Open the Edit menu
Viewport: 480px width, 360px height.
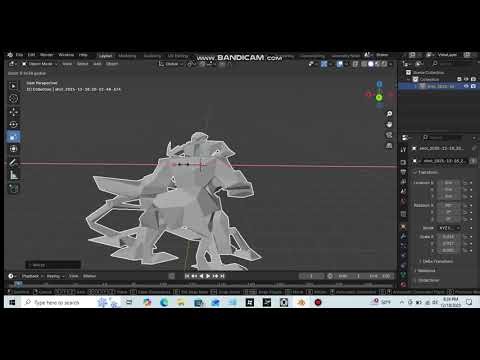pos(31,55)
